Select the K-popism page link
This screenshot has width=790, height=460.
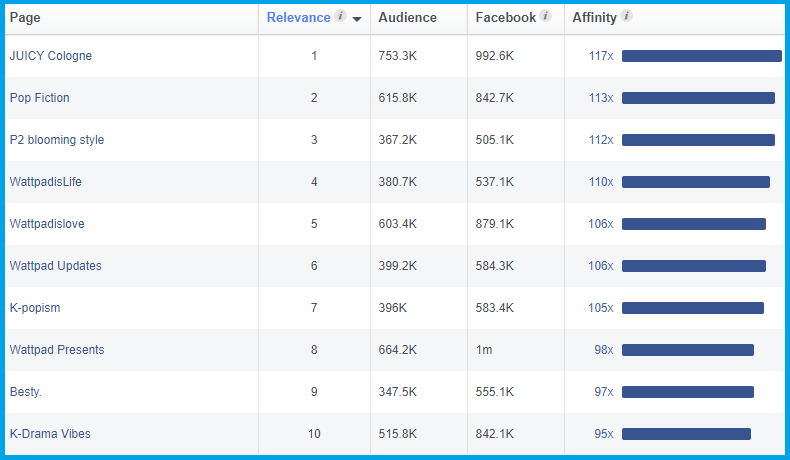34,308
